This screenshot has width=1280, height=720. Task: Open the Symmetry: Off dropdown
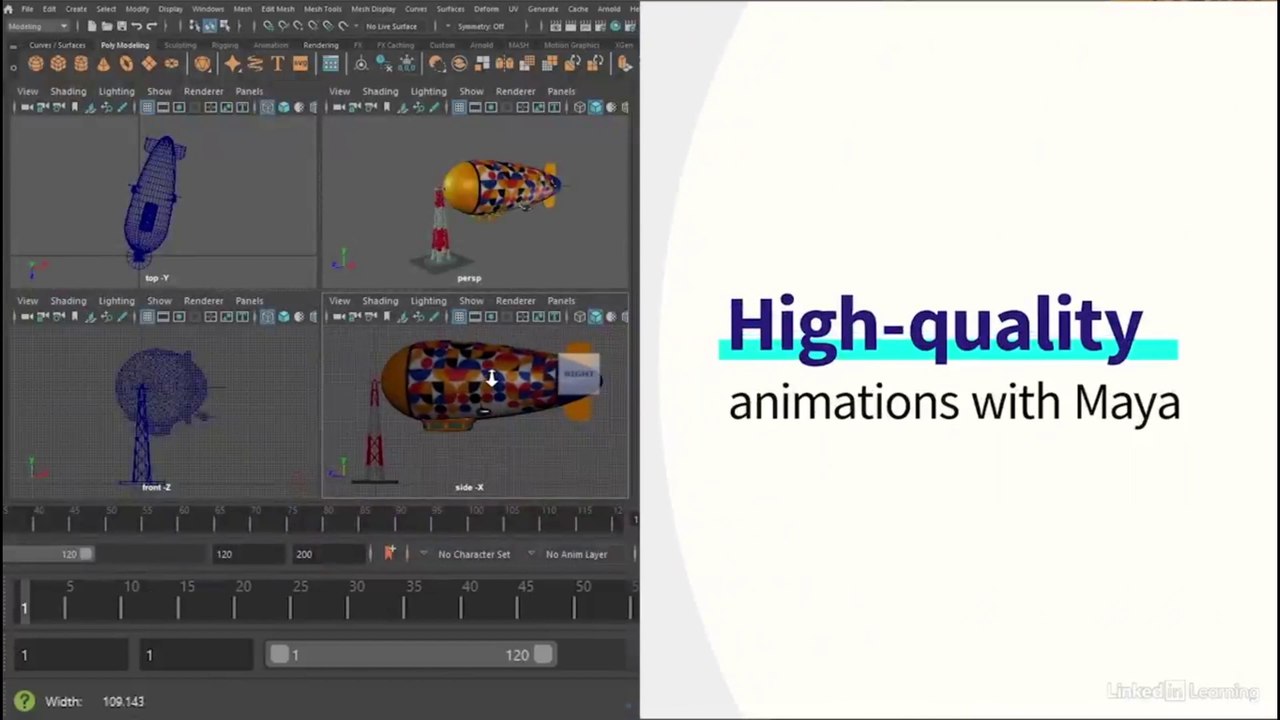[x=481, y=26]
